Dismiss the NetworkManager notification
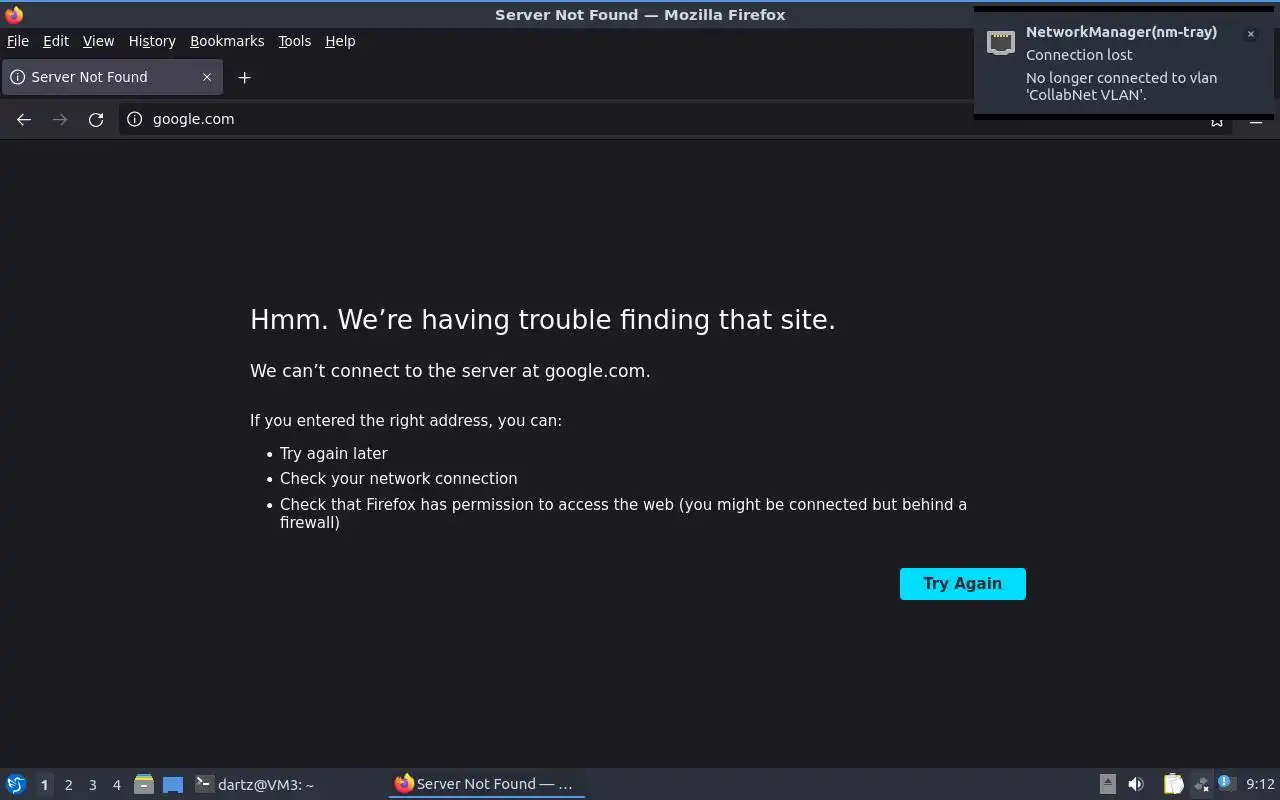The height and width of the screenshot is (800, 1280). click(x=1250, y=34)
